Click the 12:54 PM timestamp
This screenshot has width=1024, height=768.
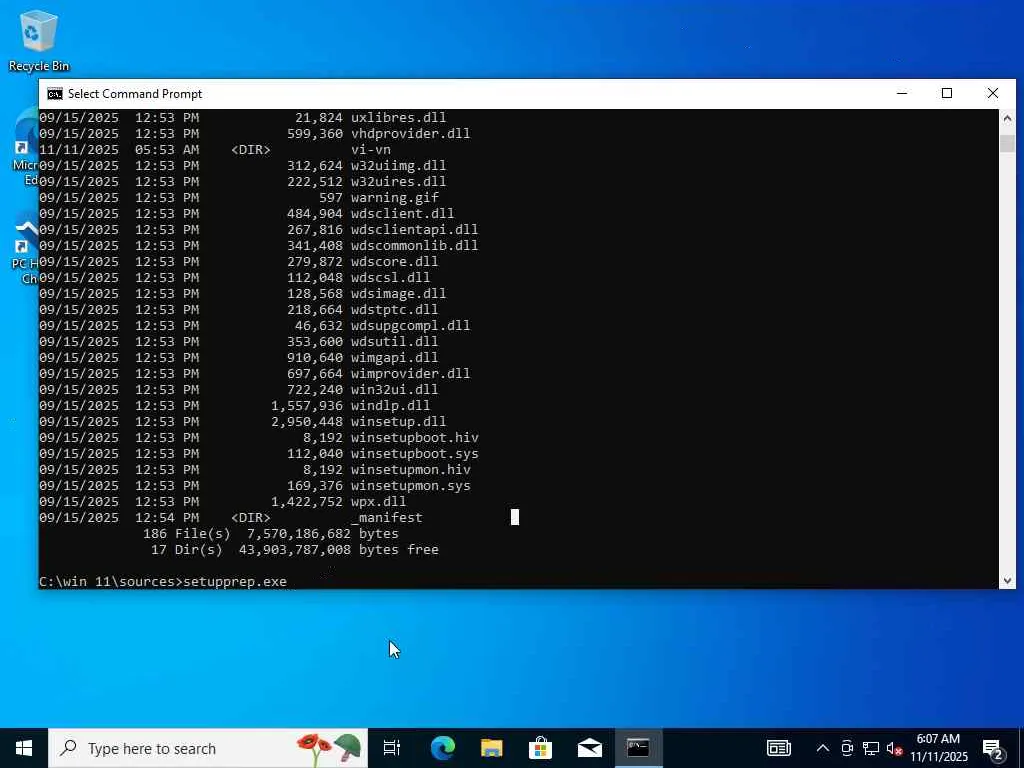point(167,517)
